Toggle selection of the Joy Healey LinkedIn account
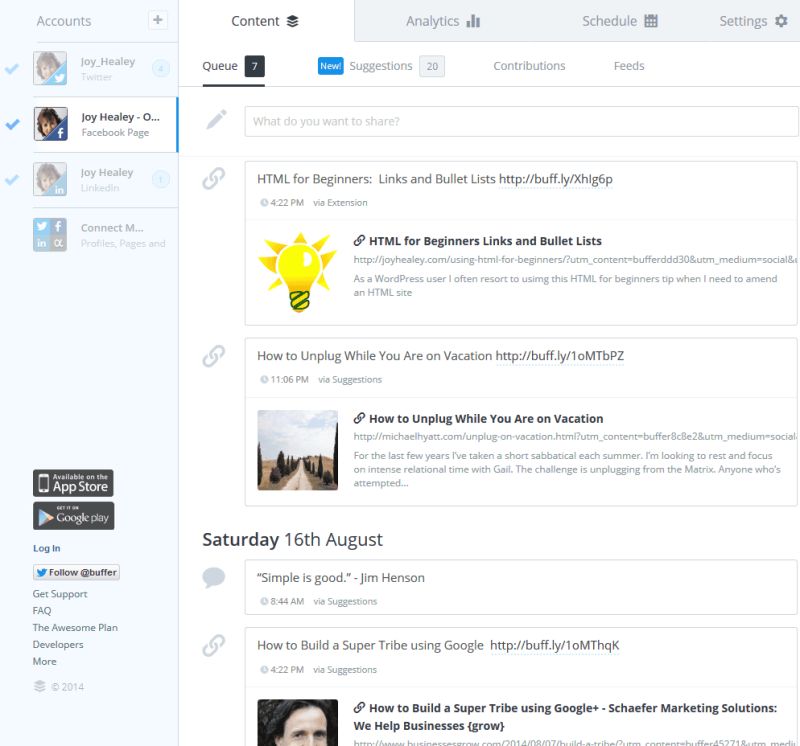The width and height of the screenshot is (800, 746). pyautogui.click(x=12, y=177)
